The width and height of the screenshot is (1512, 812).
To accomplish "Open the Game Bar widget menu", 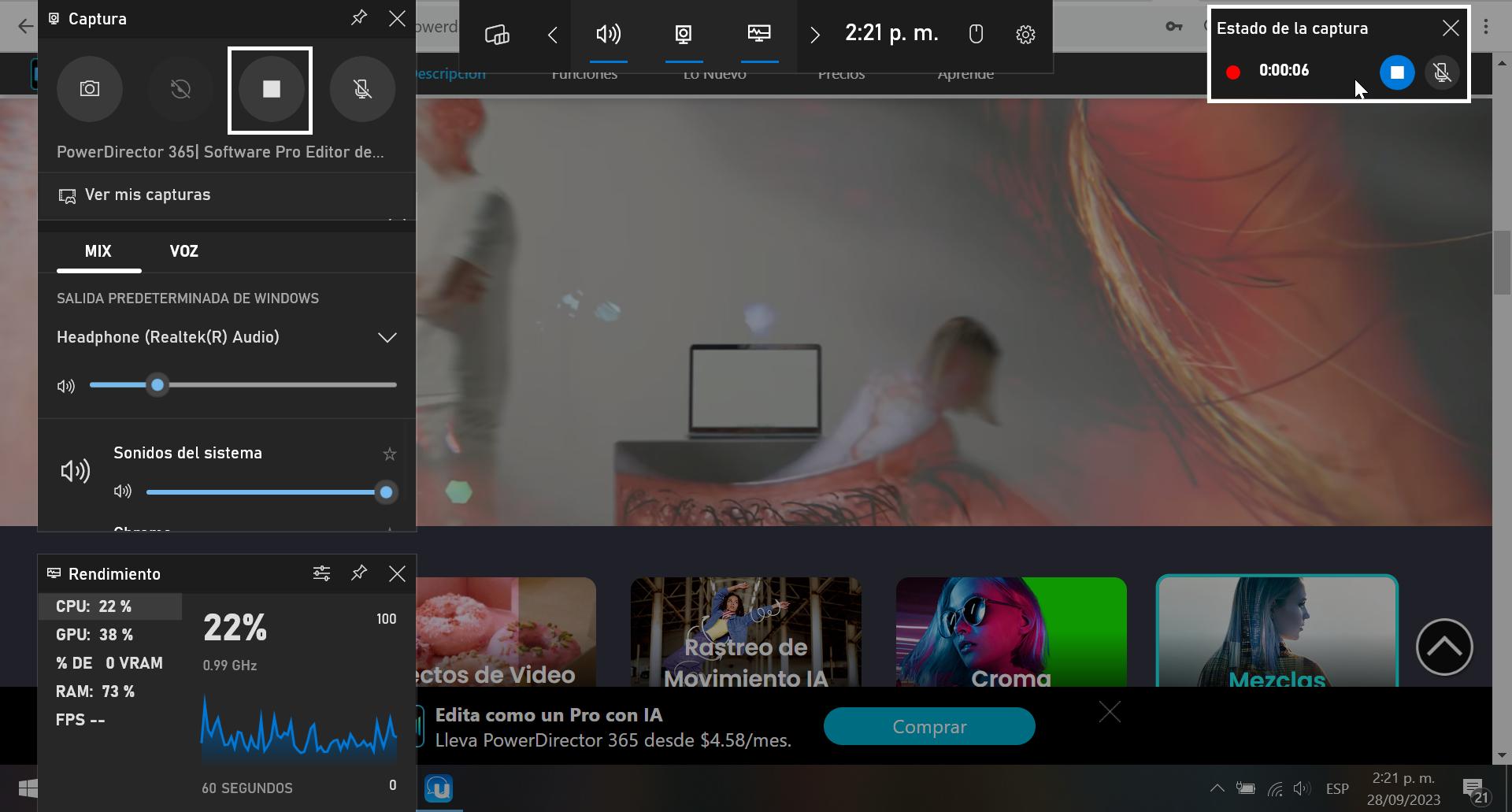I will coord(495,35).
